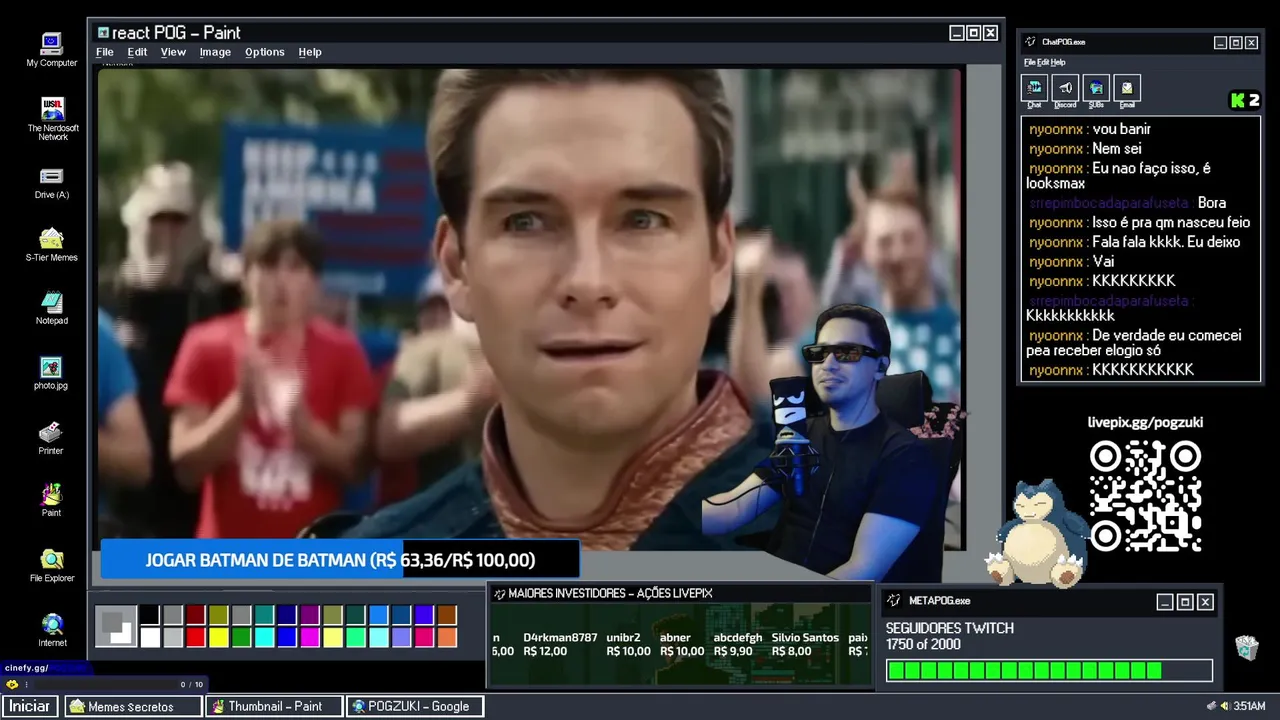Click investor D4rkman8787 in the ticker
Viewport: 1280px width, 720px height.
560,644
